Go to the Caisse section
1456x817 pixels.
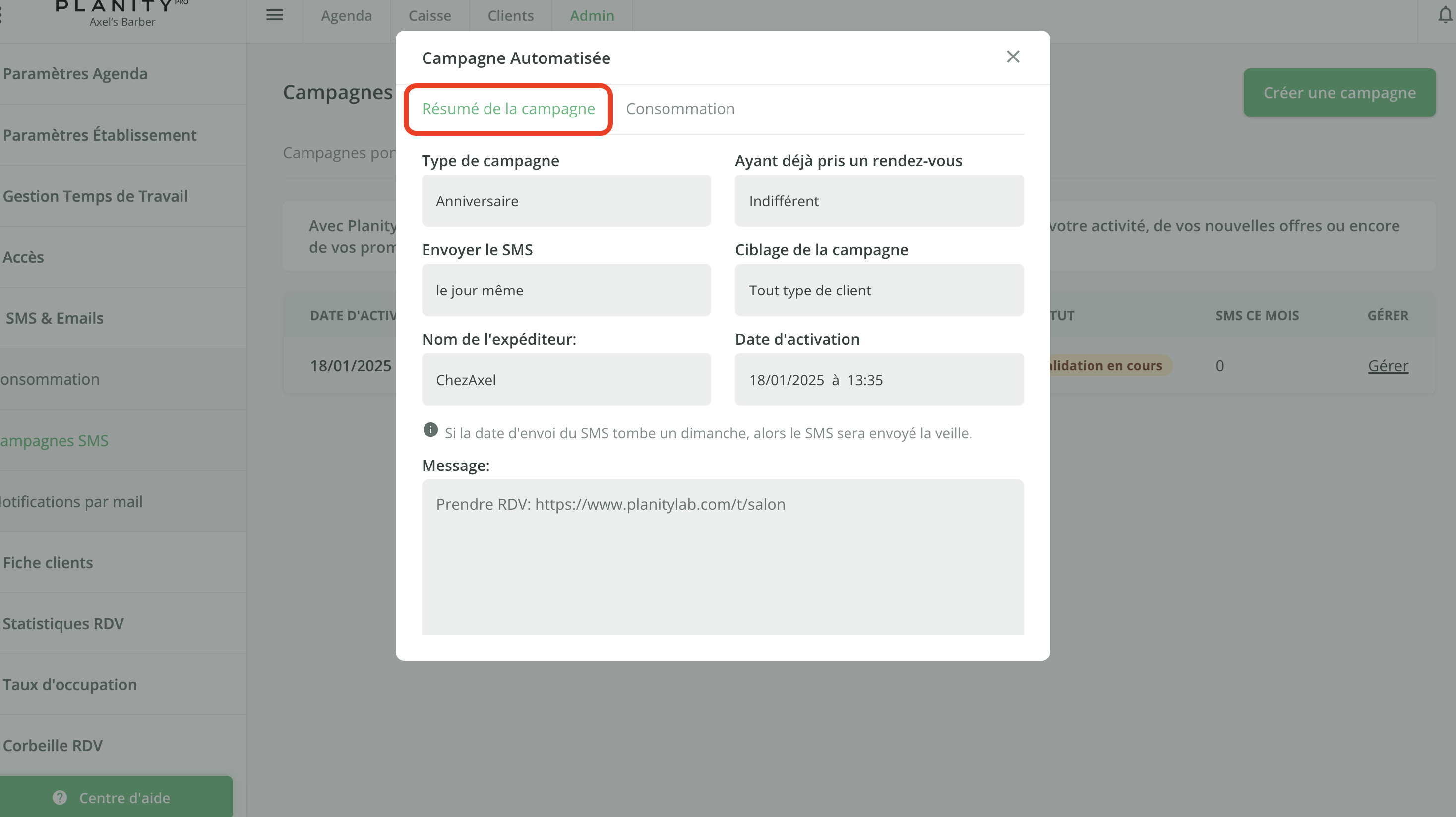coord(429,16)
